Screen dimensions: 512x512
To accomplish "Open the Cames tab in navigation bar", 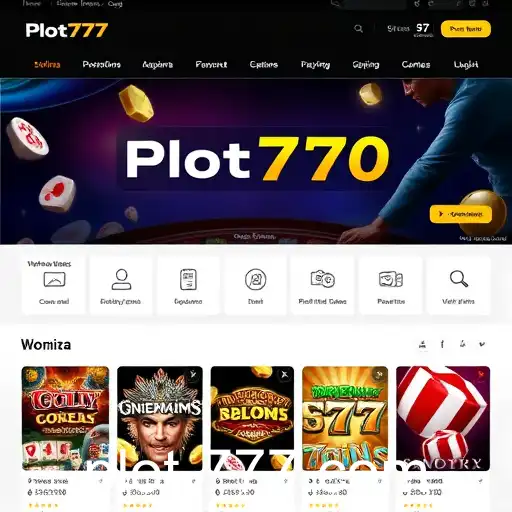I will coord(416,64).
